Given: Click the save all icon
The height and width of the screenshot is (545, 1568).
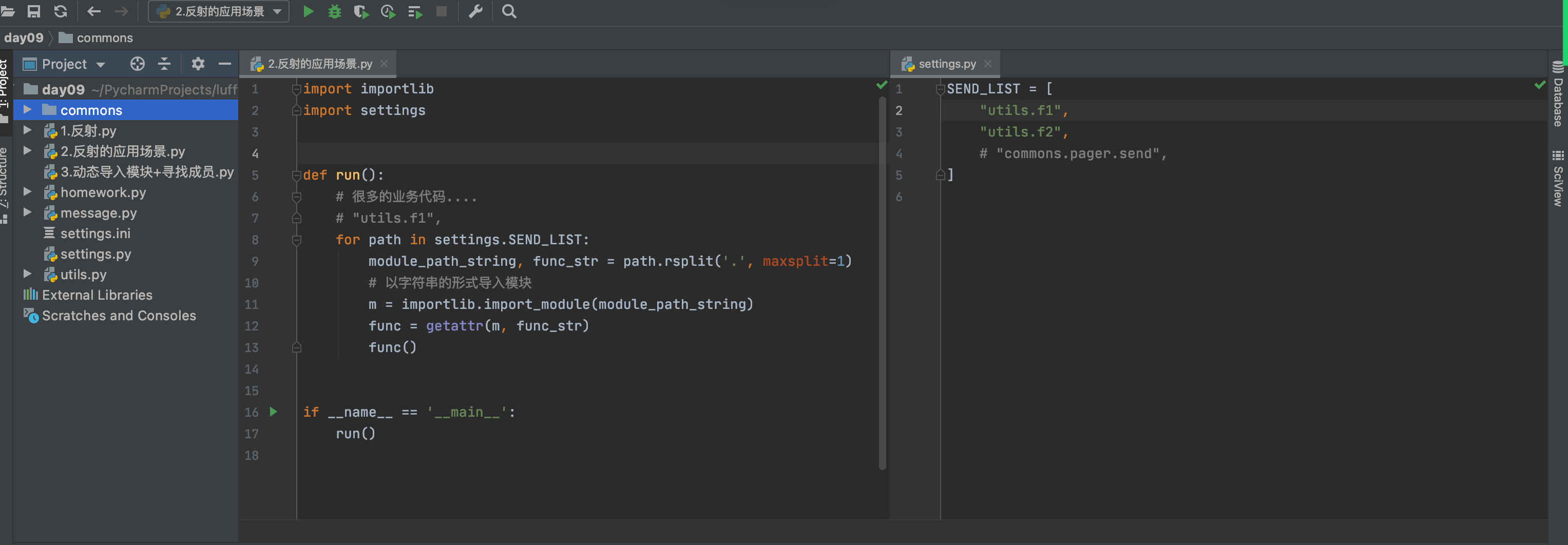Looking at the screenshot, I should click(34, 12).
